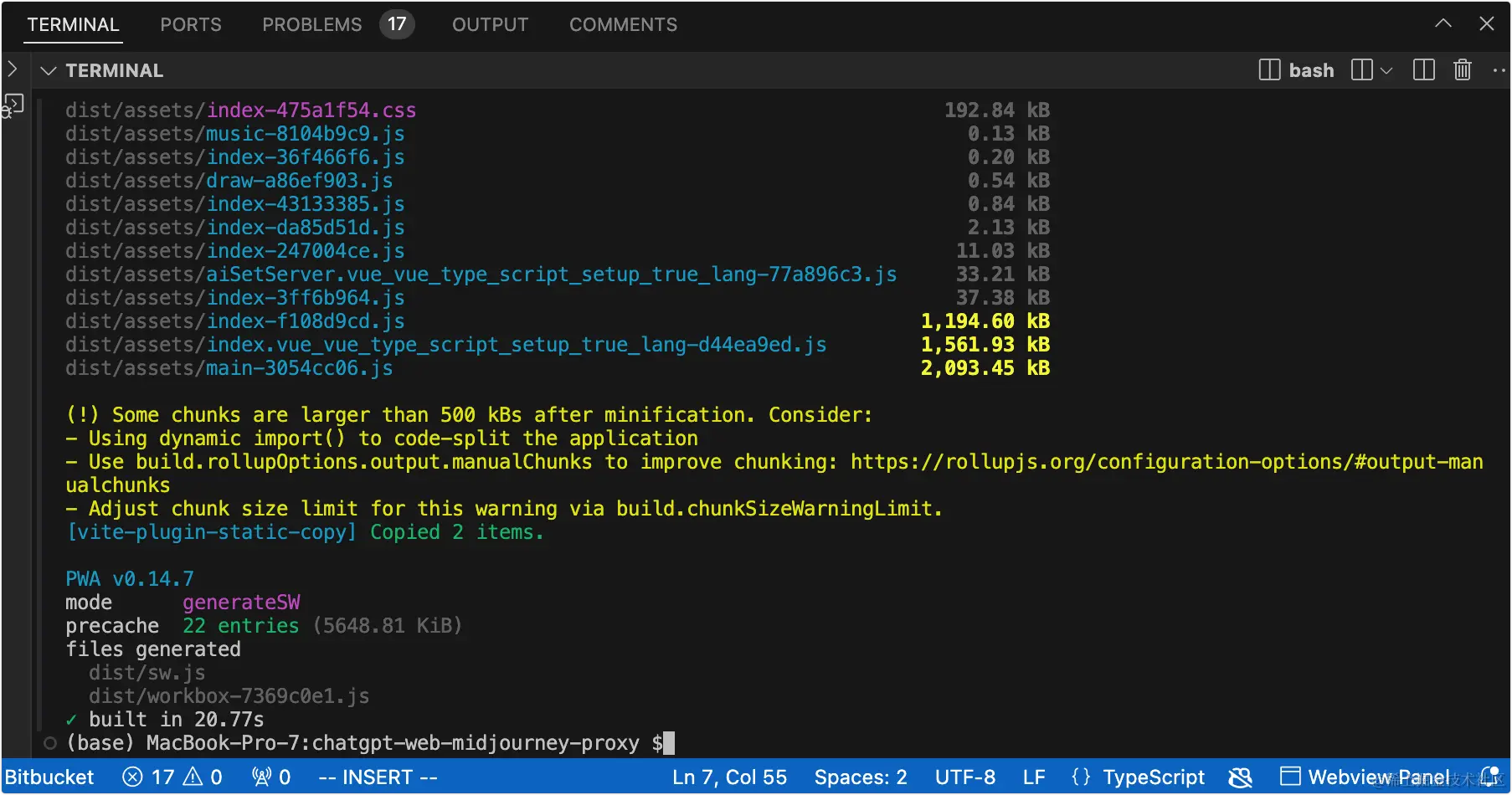This screenshot has width=1512, height=795.
Task: Open notifications bell in status bar
Action: [1490, 777]
